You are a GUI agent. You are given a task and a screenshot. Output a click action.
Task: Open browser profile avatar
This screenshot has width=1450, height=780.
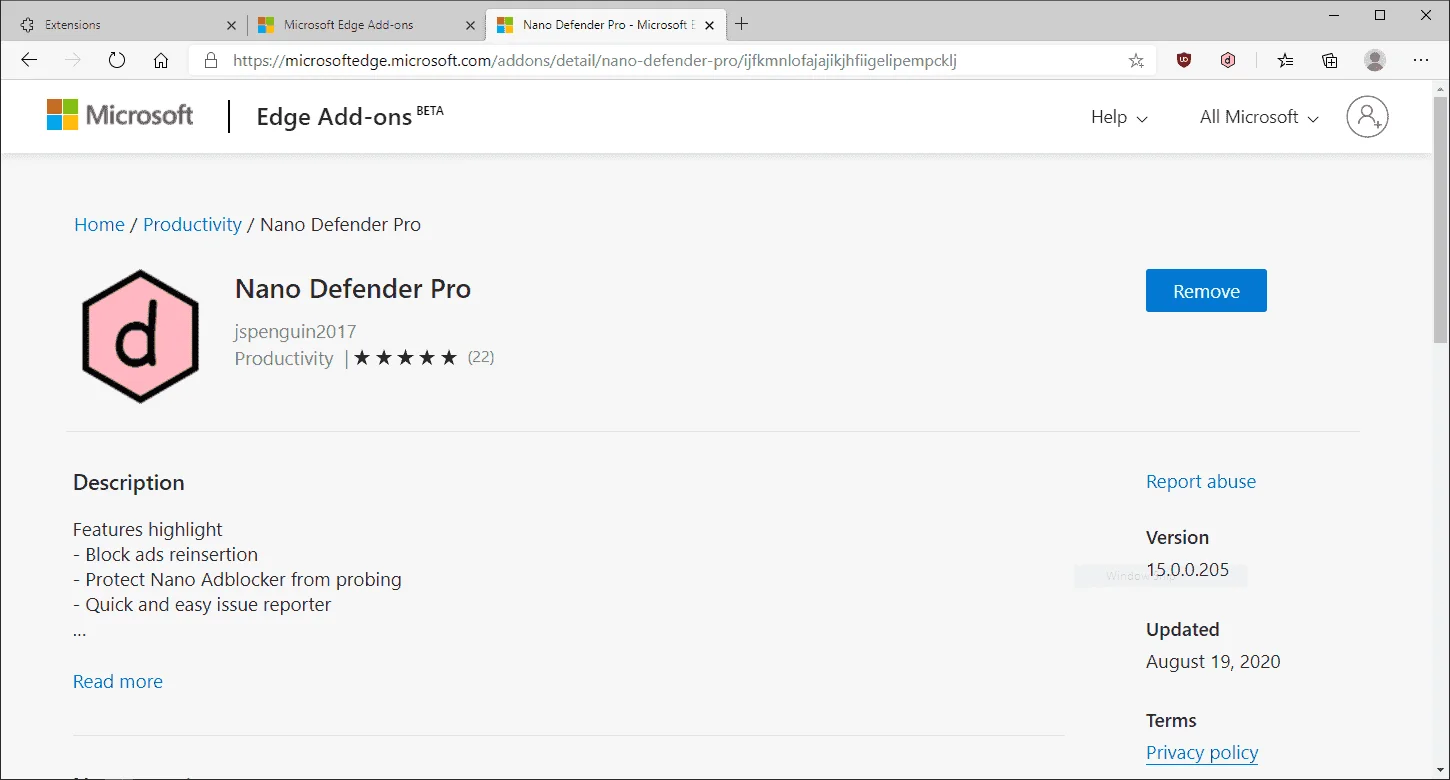pos(1375,60)
